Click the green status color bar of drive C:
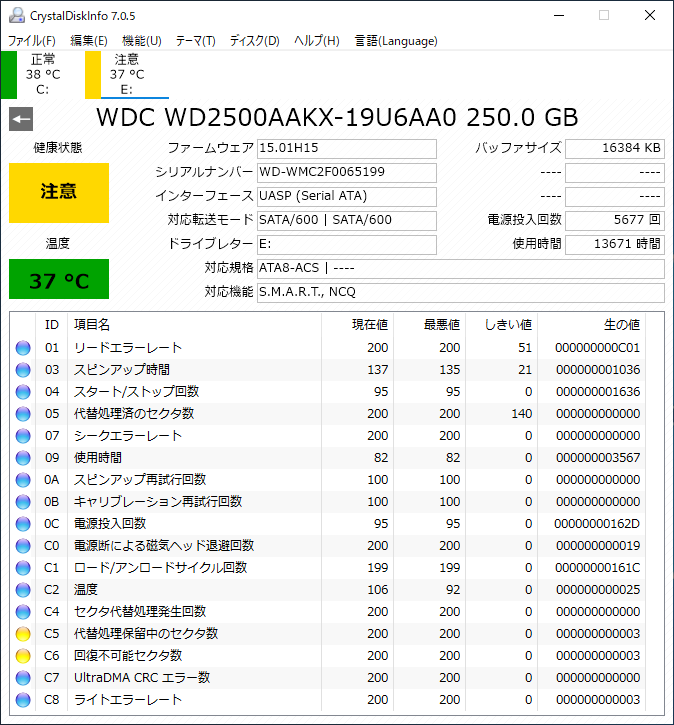Screen dimensions: 674x725 9,75
